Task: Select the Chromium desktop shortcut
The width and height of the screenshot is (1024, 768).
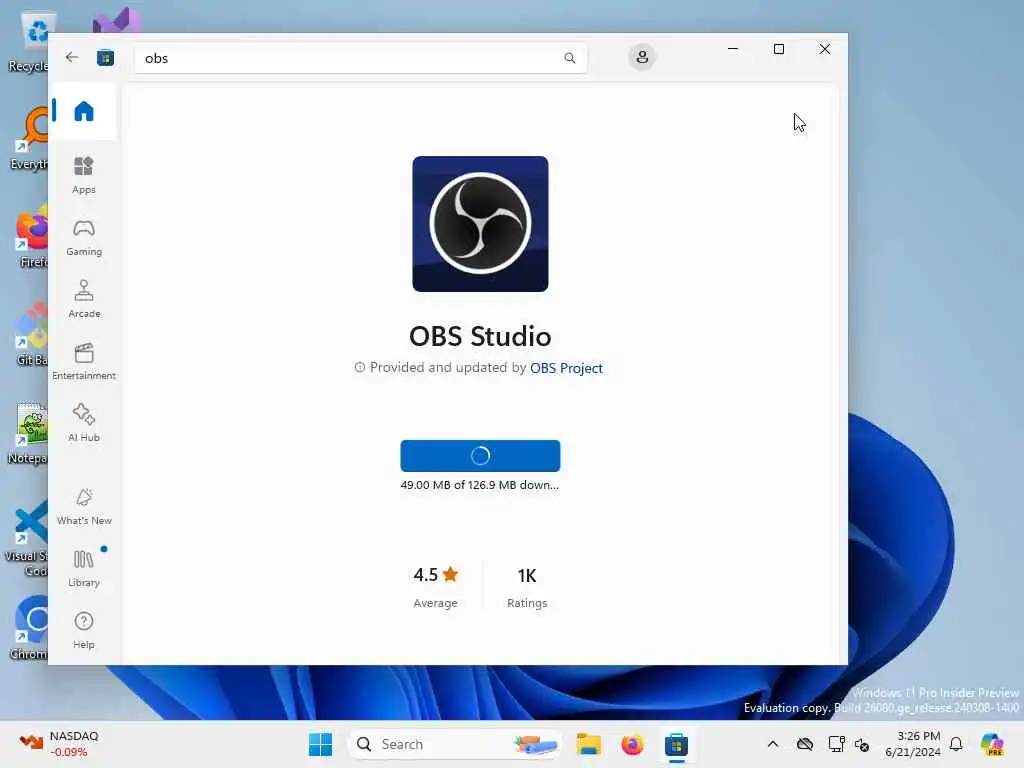Action: (x=29, y=628)
